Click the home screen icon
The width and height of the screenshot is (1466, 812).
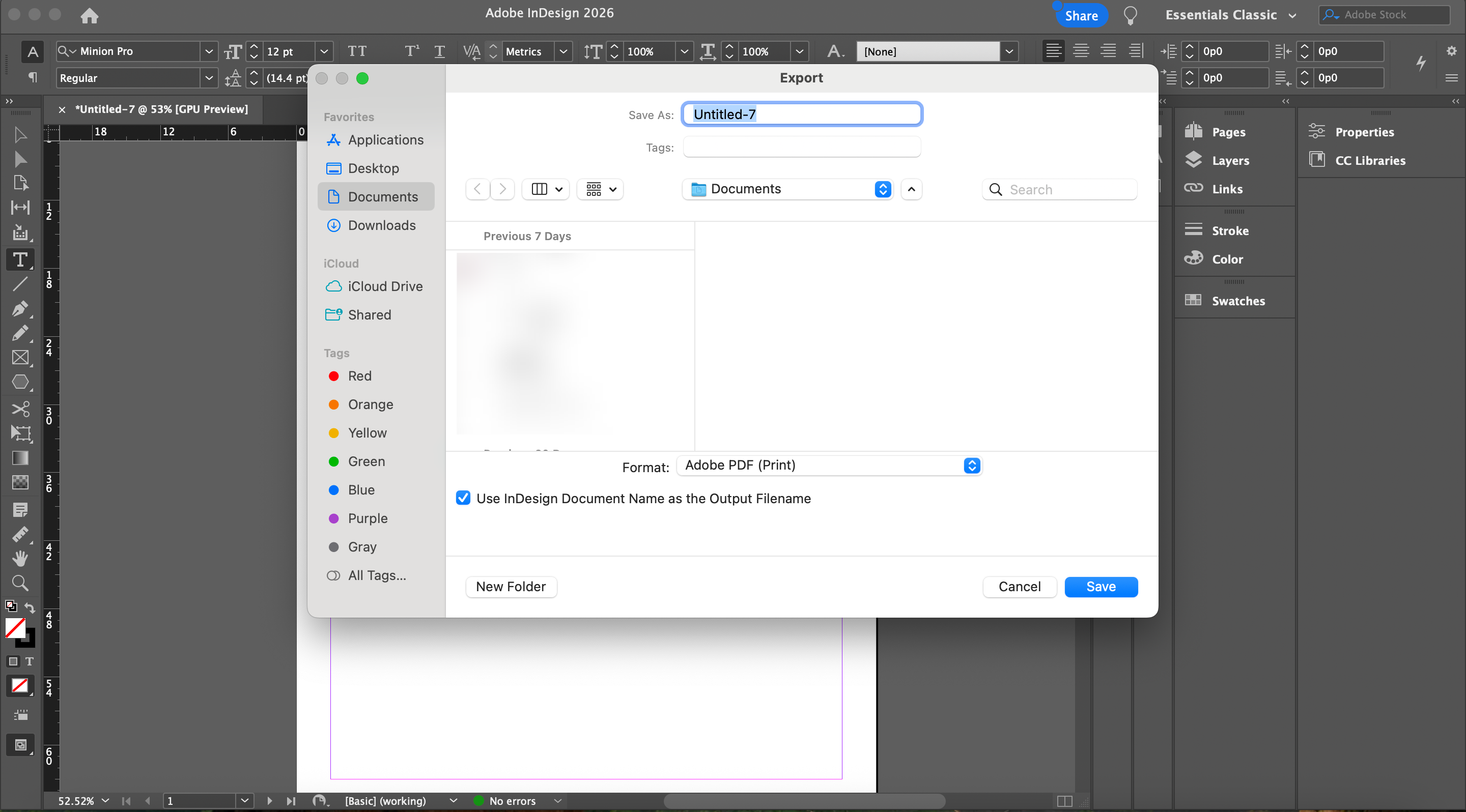click(90, 15)
